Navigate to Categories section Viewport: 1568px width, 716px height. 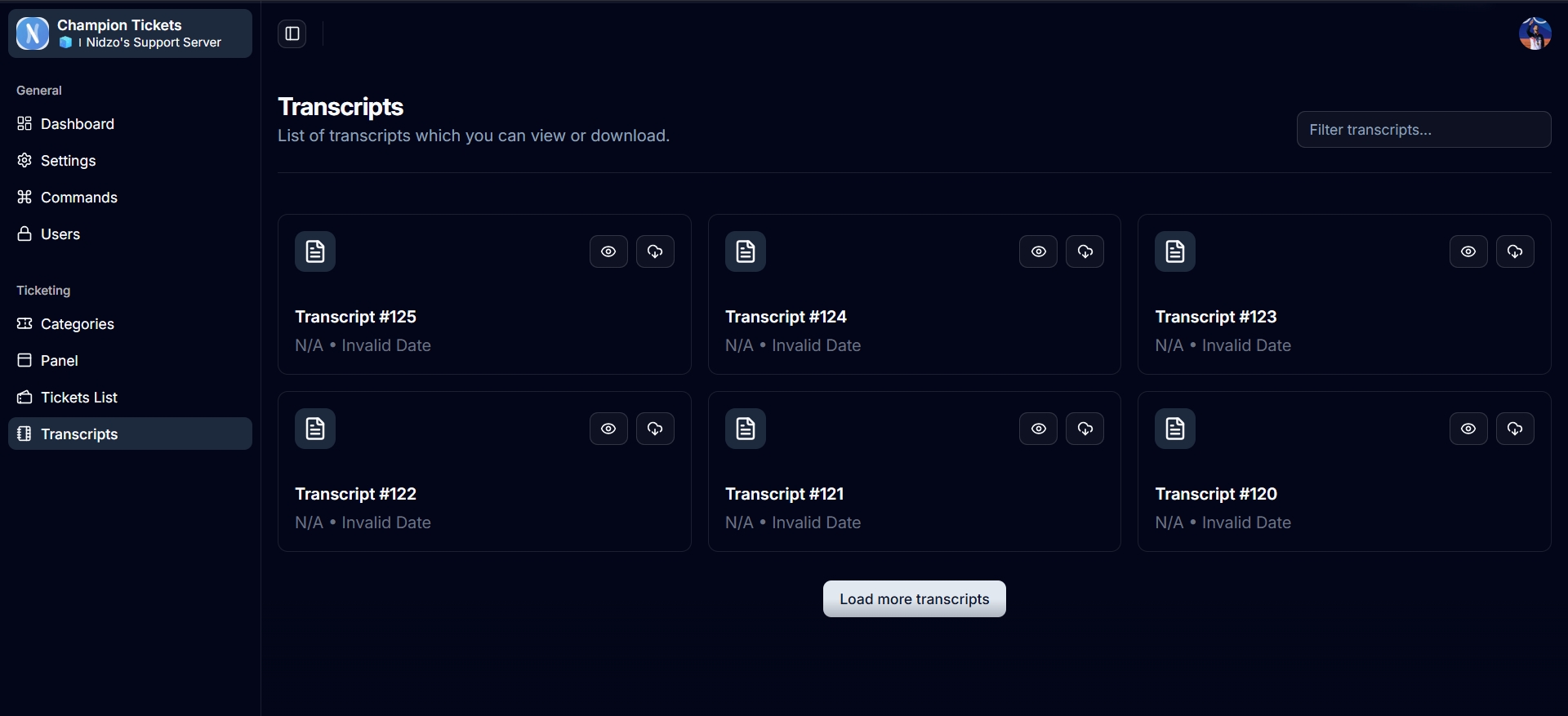coord(78,324)
